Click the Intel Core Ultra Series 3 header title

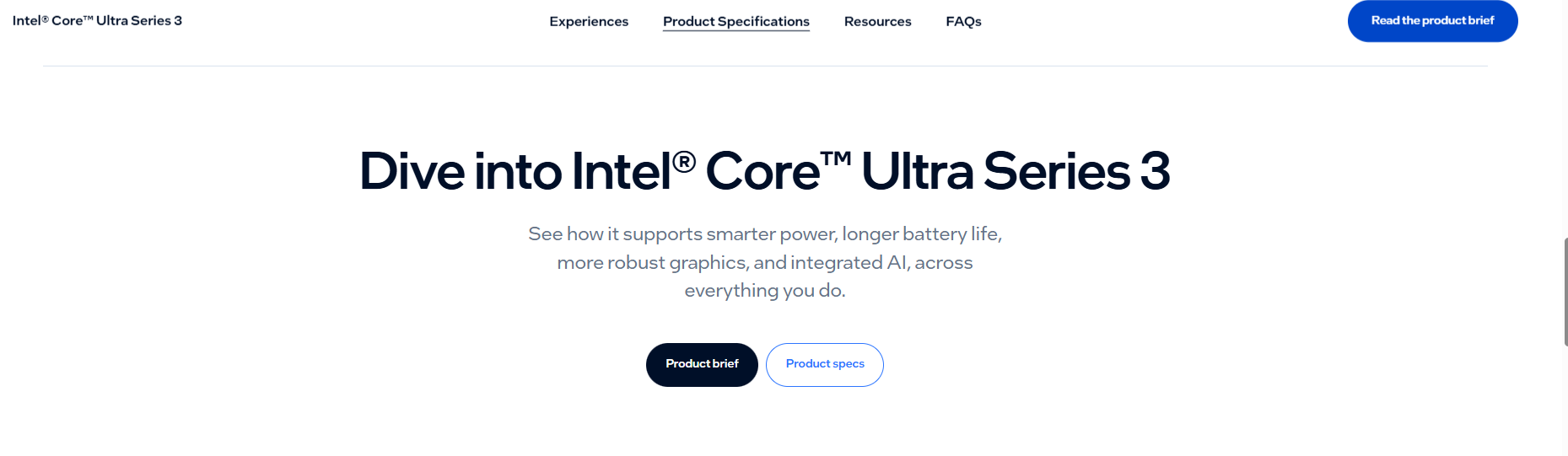[x=97, y=20]
